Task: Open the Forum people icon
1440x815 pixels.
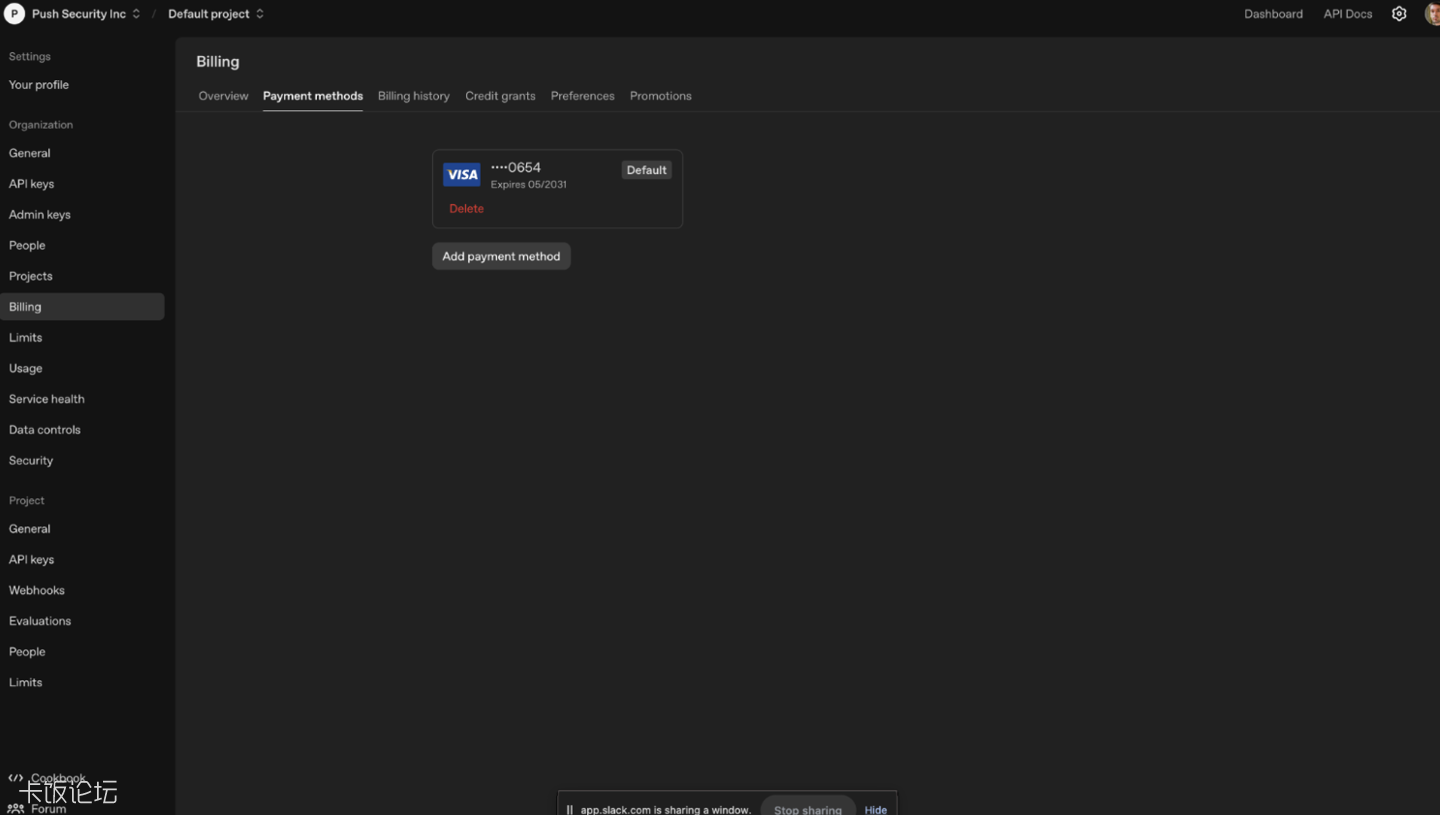Action: (16, 808)
